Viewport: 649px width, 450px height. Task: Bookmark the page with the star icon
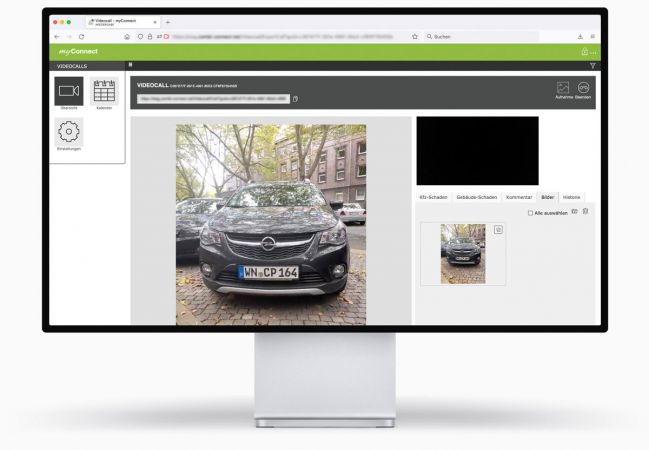415,36
